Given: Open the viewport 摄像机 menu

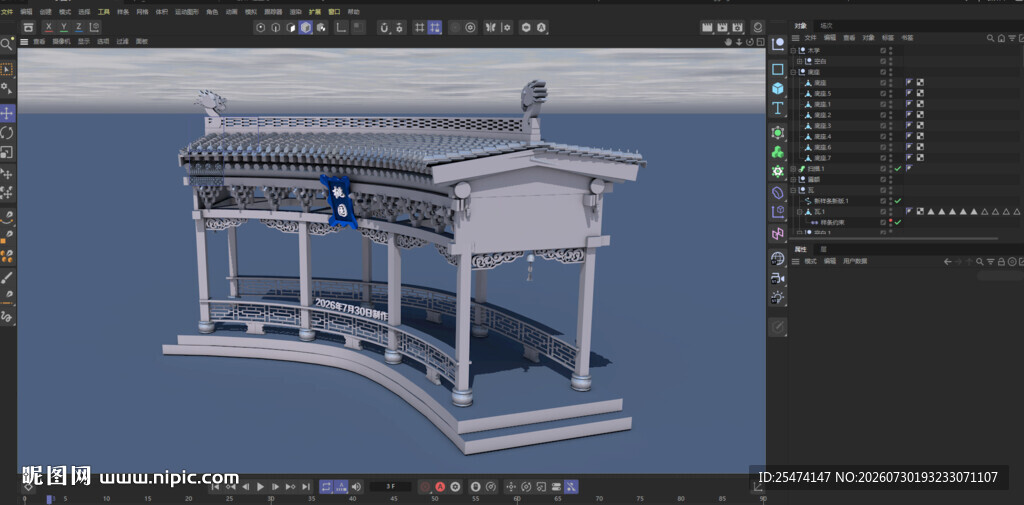Looking at the screenshot, I should pyautogui.click(x=61, y=41).
